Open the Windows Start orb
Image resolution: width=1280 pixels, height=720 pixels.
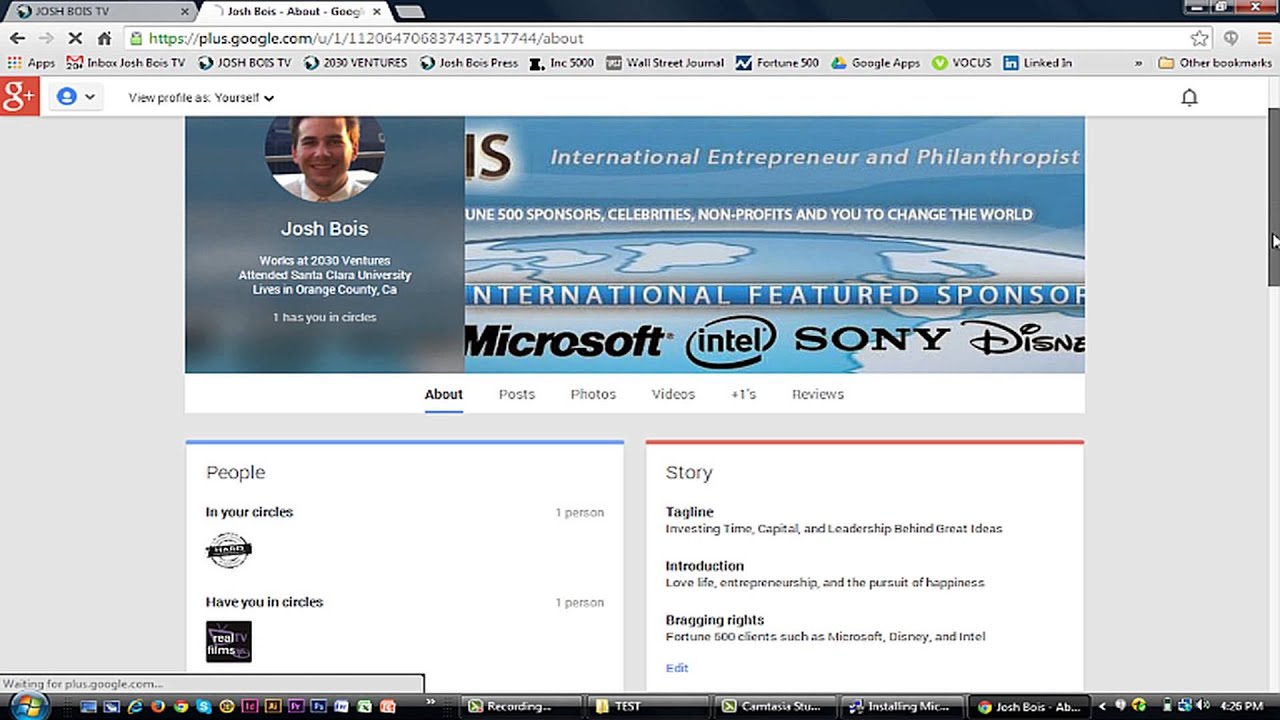[28, 705]
